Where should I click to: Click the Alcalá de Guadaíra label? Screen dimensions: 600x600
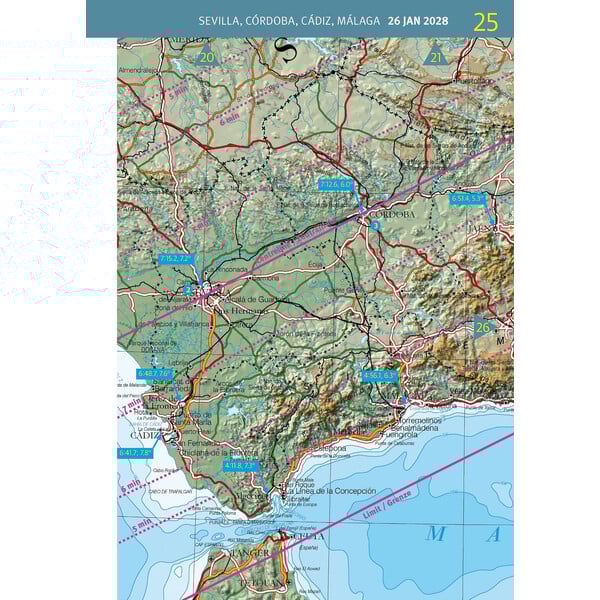pos(256,299)
